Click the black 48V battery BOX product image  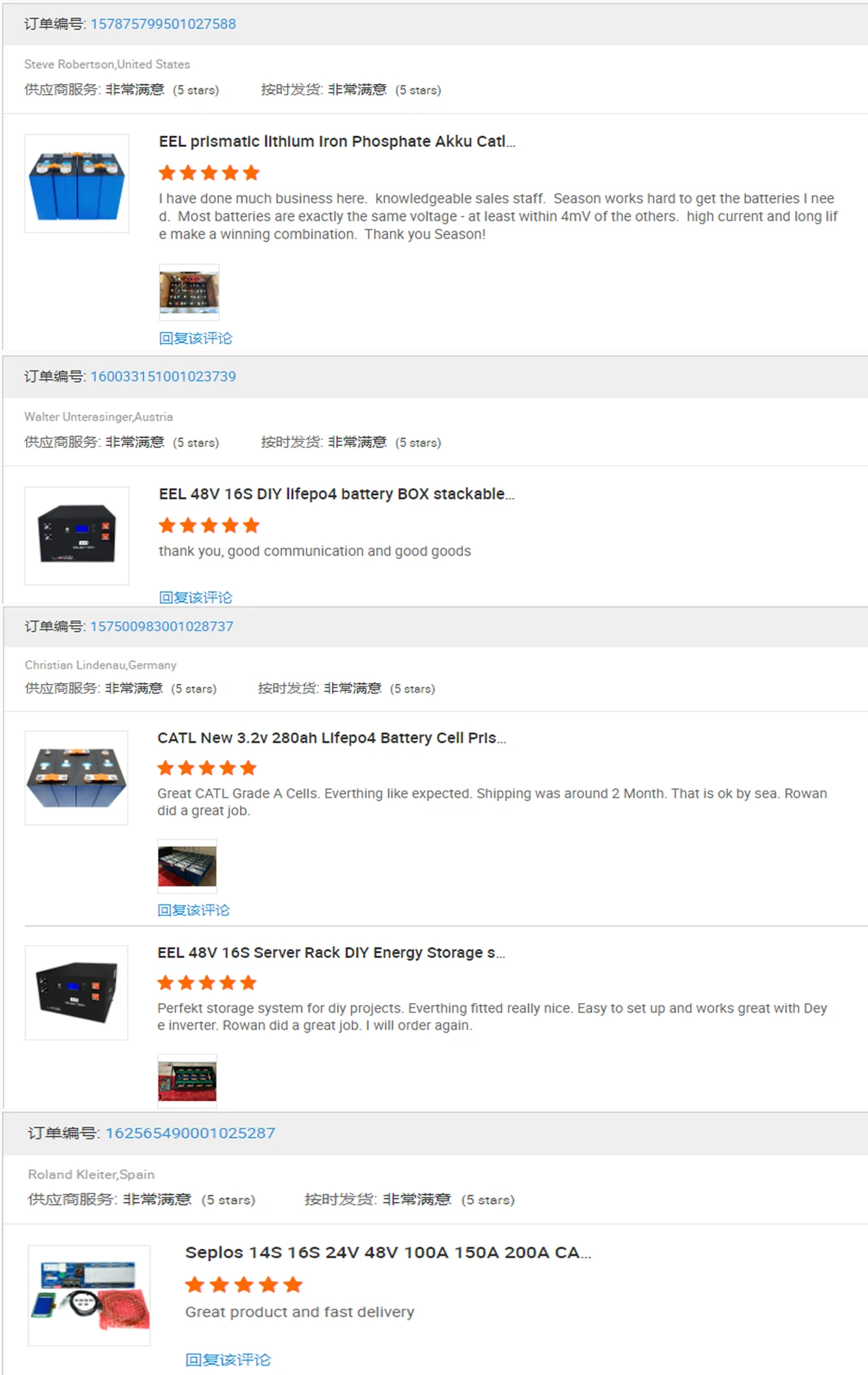point(77,536)
